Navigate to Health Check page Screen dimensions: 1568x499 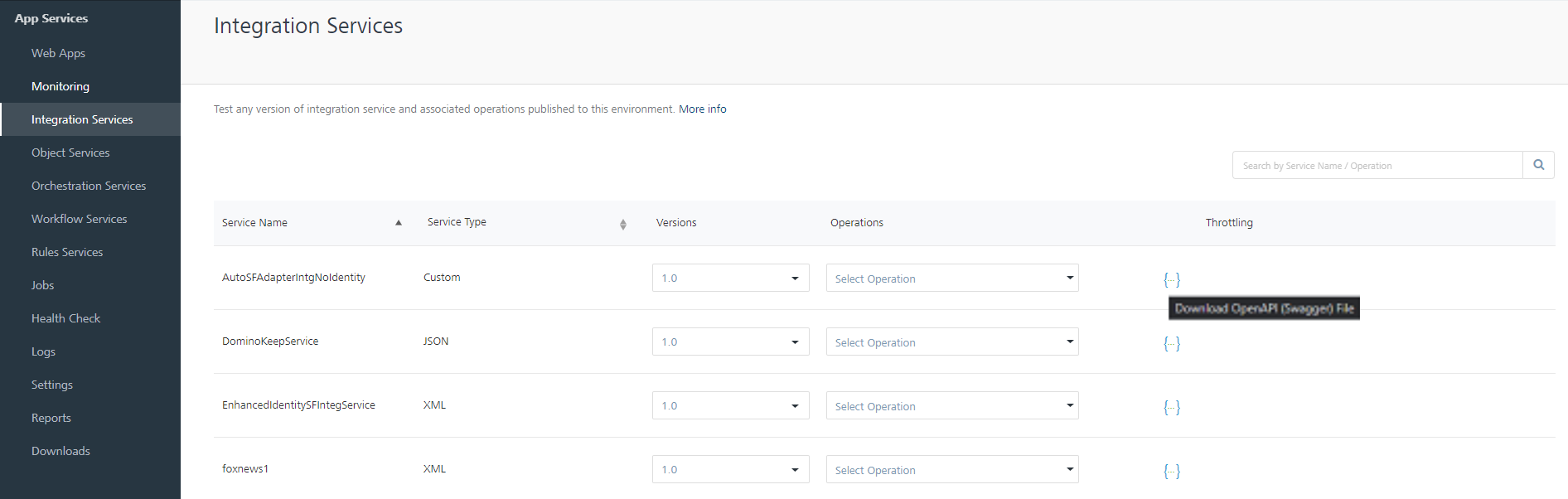[x=65, y=318]
